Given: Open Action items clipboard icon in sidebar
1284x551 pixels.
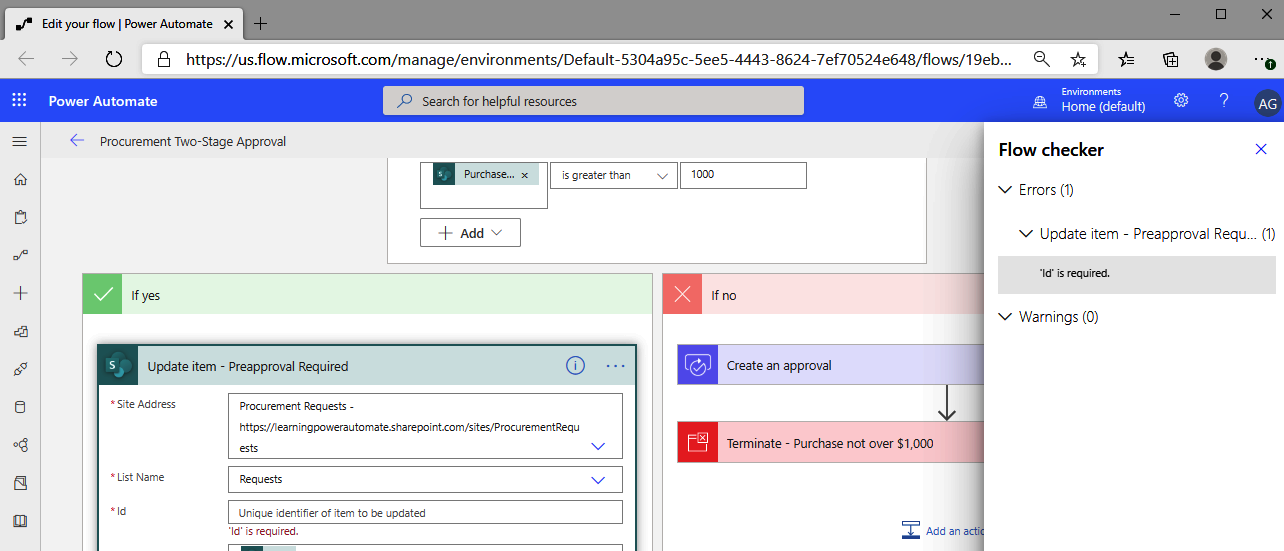Looking at the screenshot, I should click(19, 217).
